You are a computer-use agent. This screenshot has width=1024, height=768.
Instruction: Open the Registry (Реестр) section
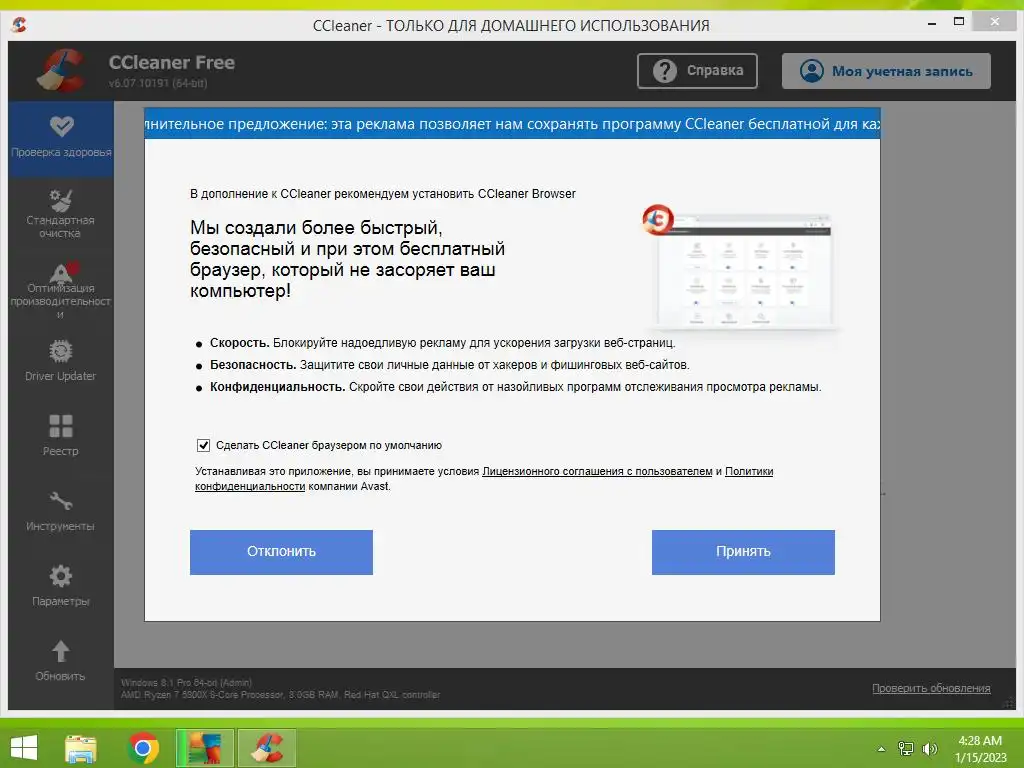point(61,435)
